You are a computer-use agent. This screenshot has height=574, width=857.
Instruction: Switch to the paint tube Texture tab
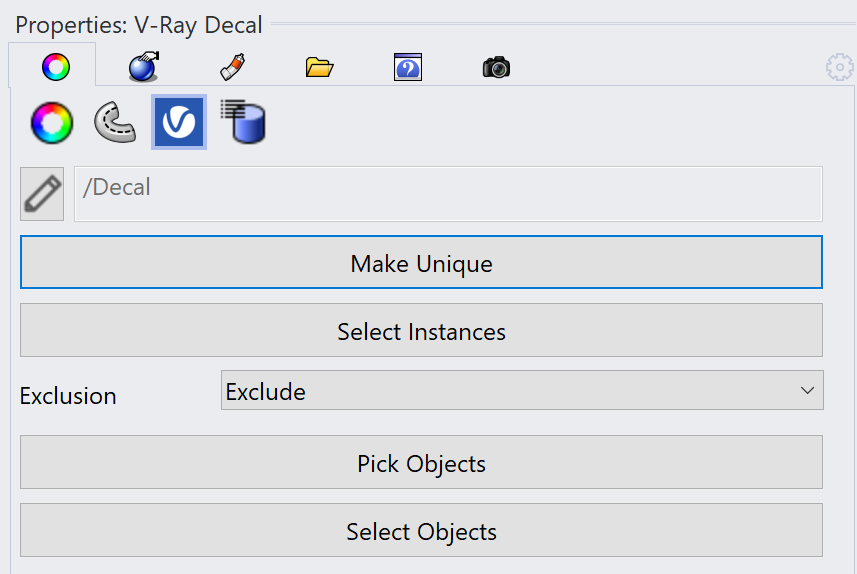tap(232, 67)
